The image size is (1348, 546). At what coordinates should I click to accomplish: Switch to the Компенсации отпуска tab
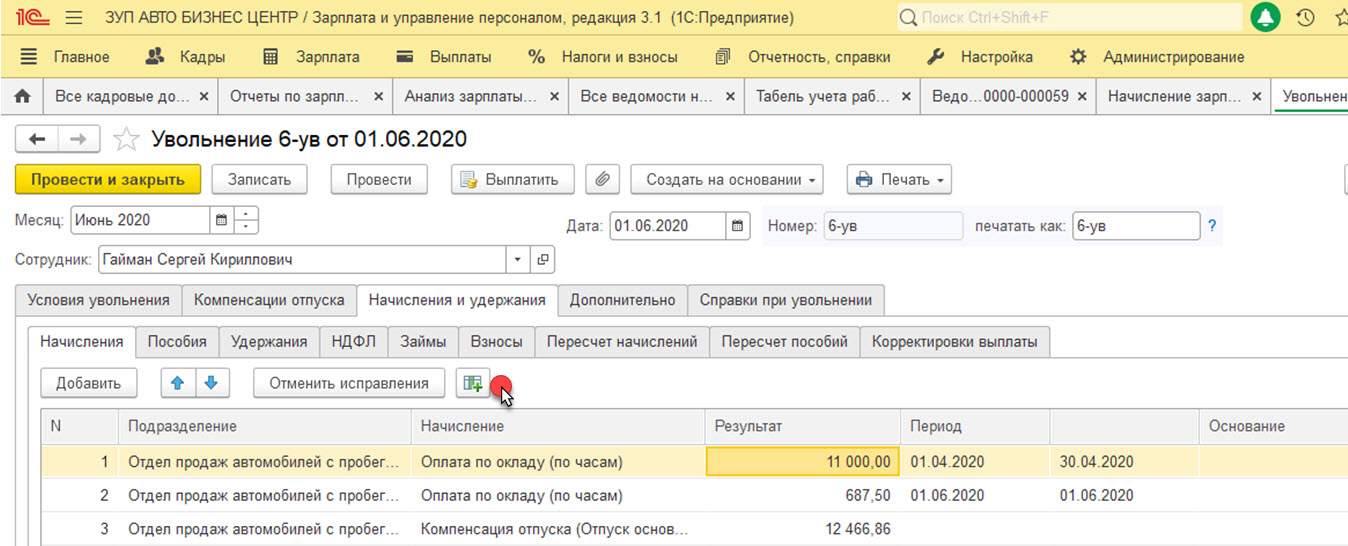(270, 300)
